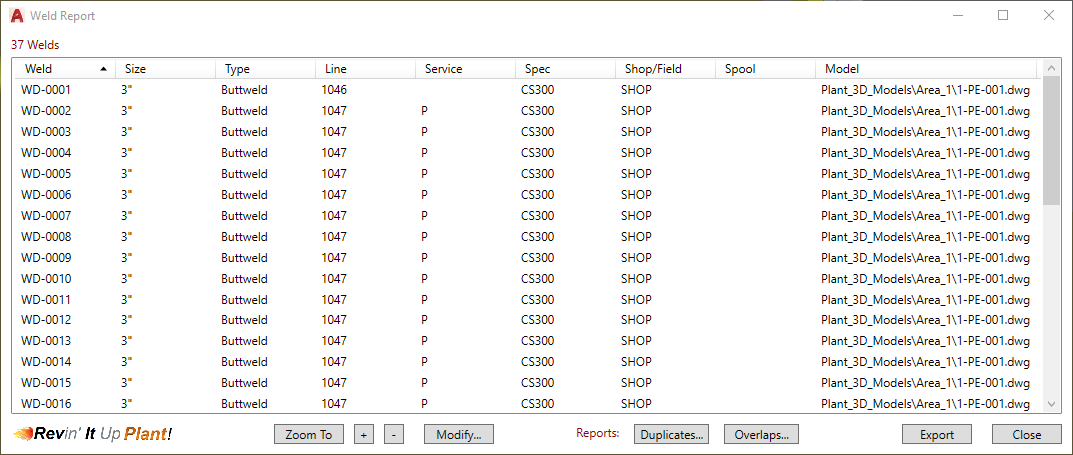Click the Spec column header
Viewport: 1073px width, 455px height.
[565, 69]
